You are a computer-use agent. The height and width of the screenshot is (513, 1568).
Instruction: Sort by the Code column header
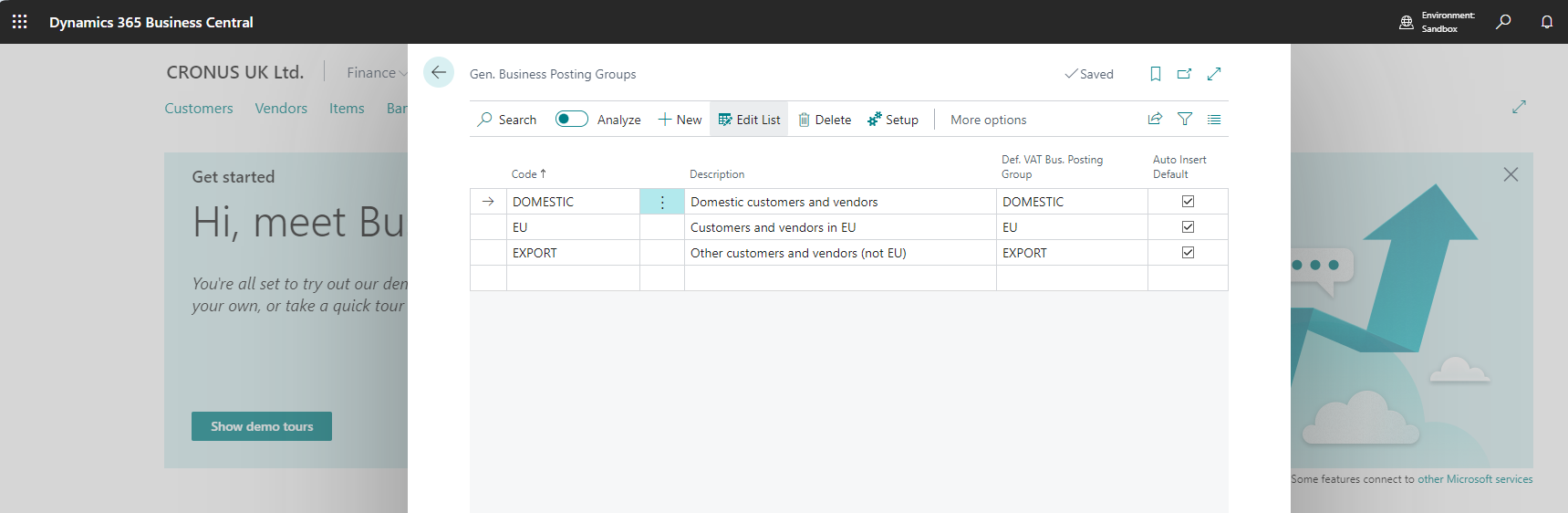click(x=529, y=173)
